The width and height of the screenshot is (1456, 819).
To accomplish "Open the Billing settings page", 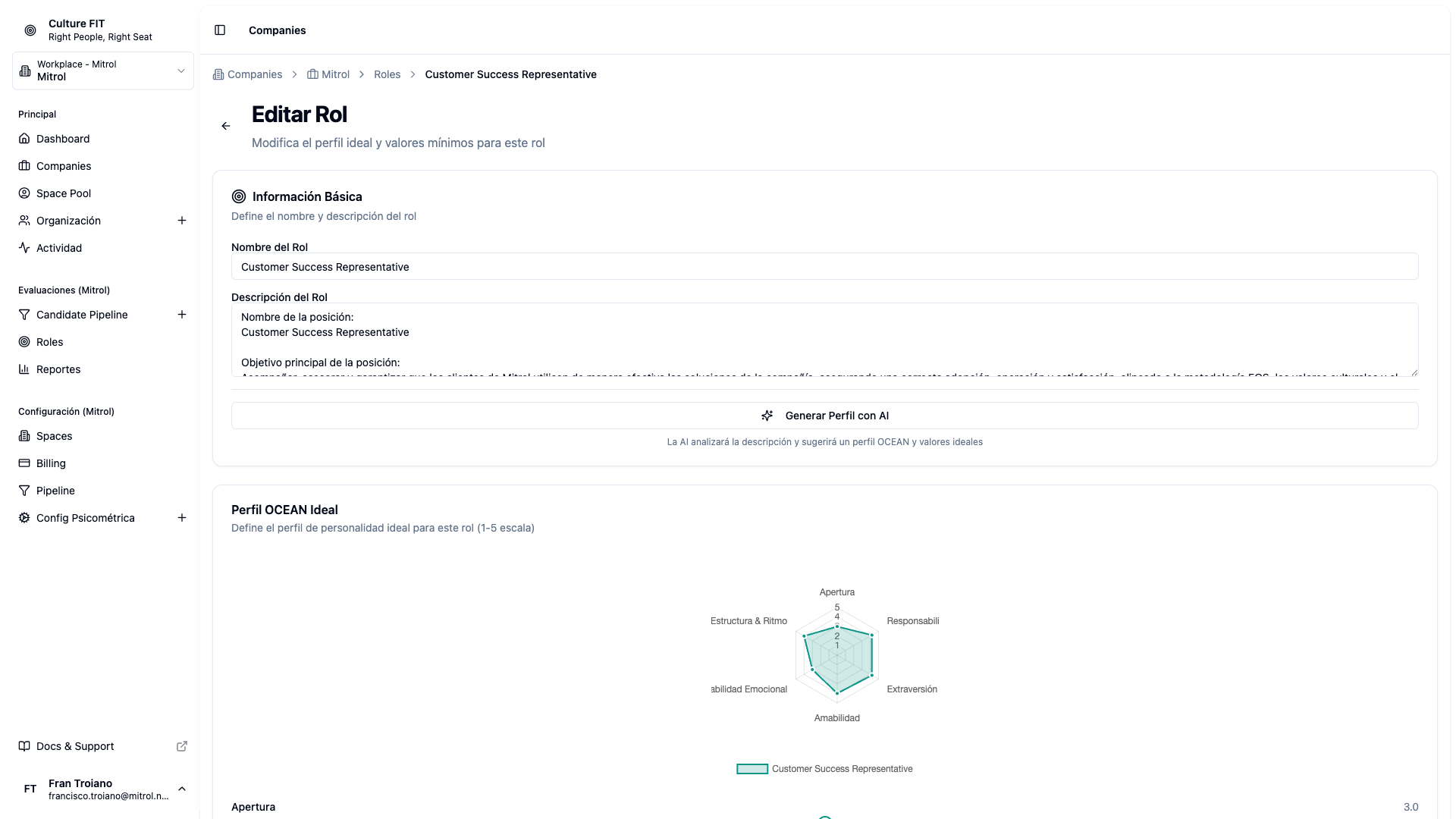I will pos(51,463).
